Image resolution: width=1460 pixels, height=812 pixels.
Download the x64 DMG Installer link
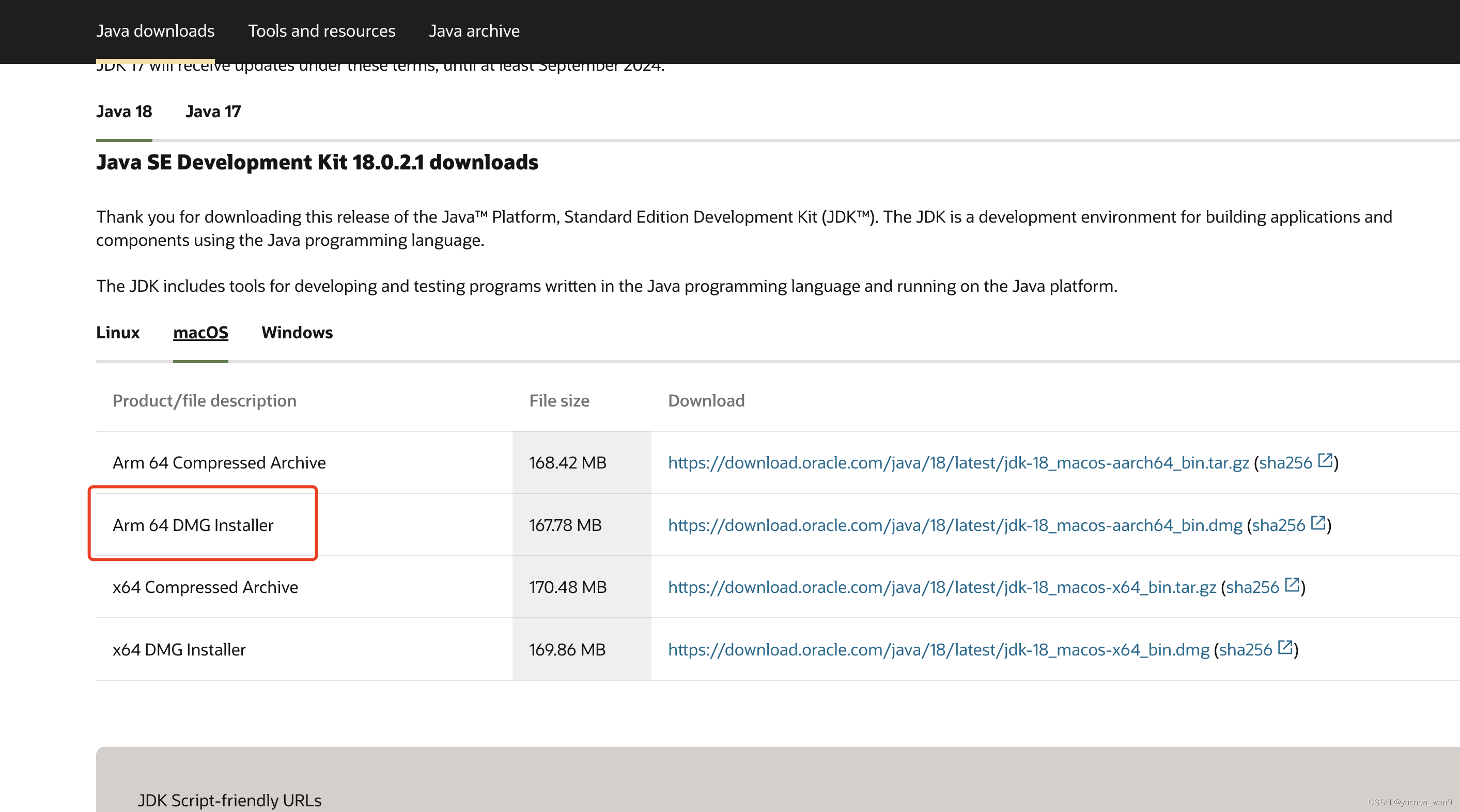point(938,649)
